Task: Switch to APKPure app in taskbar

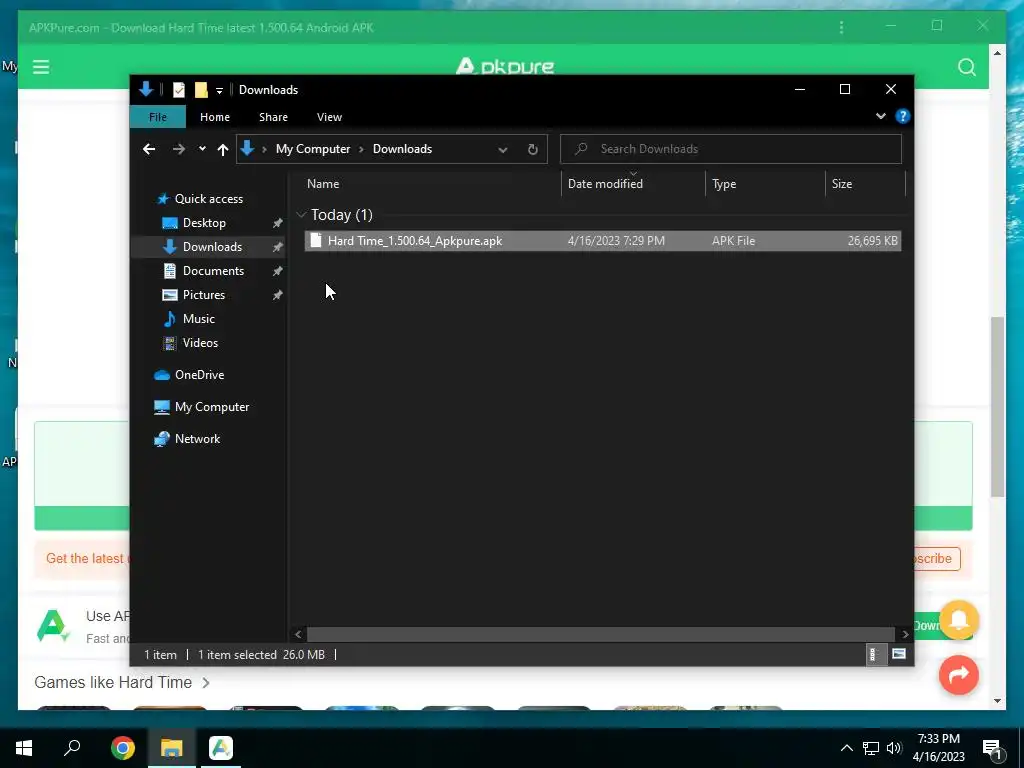Action: [x=221, y=748]
